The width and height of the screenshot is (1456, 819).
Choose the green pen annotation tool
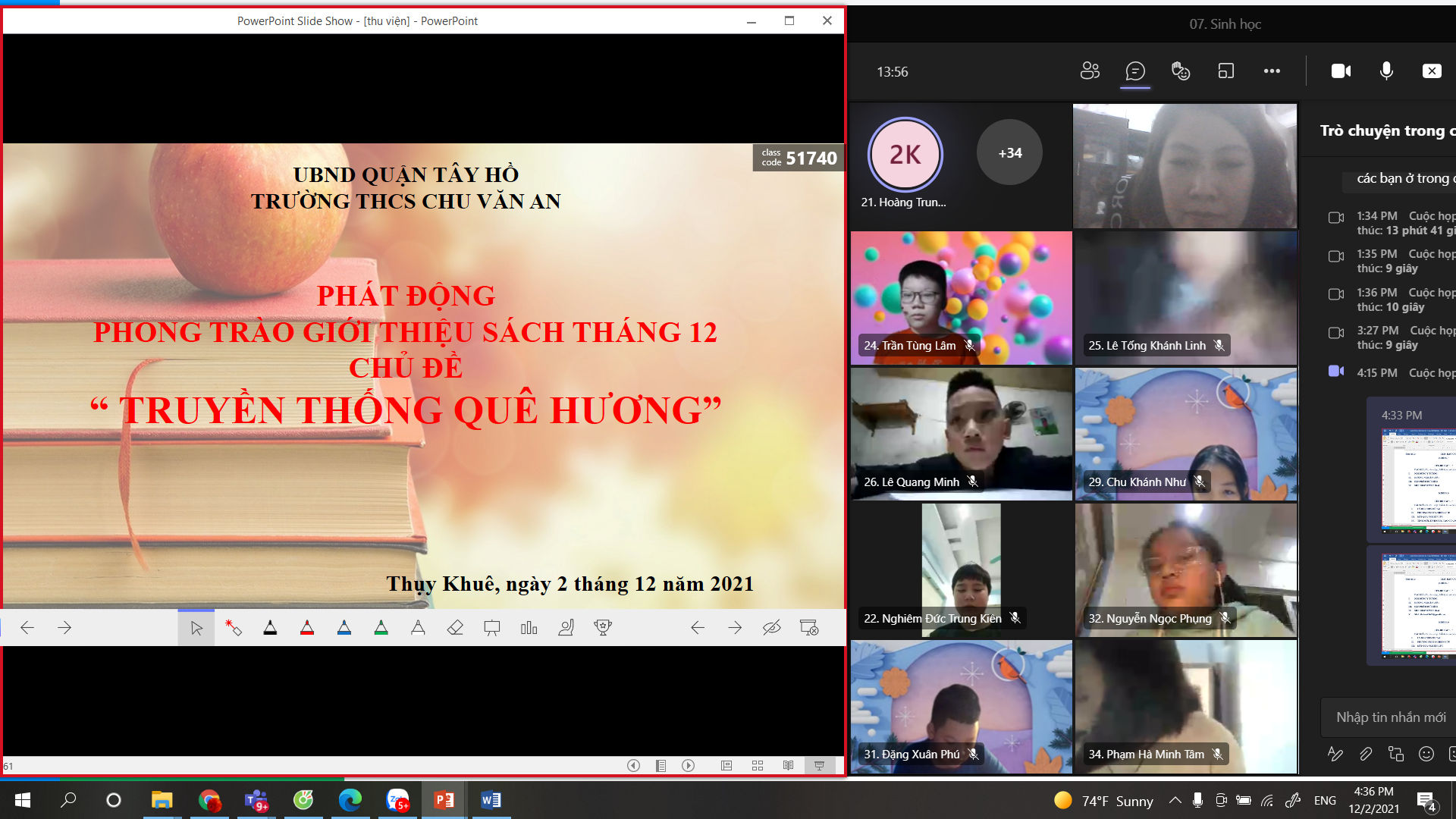[x=381, y=628]
